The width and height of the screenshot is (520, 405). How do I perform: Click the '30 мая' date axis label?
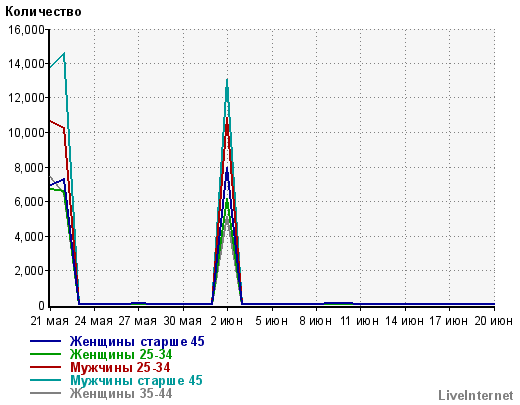pyautogui.click(x=183, y=321)
